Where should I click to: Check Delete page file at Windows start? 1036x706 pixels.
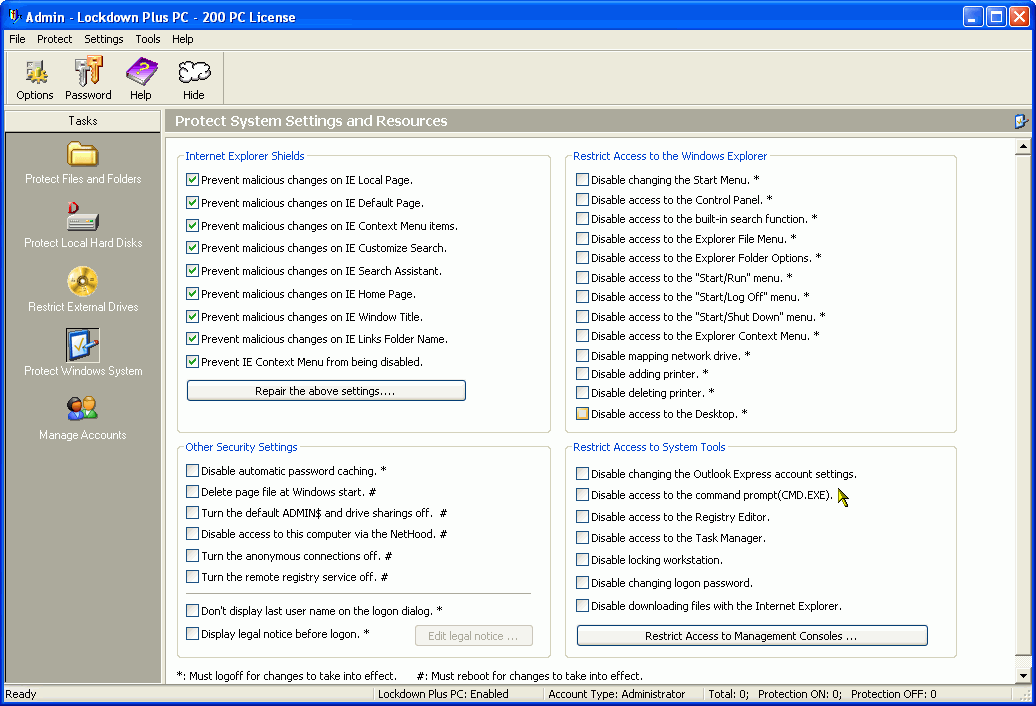coord(192,492)
